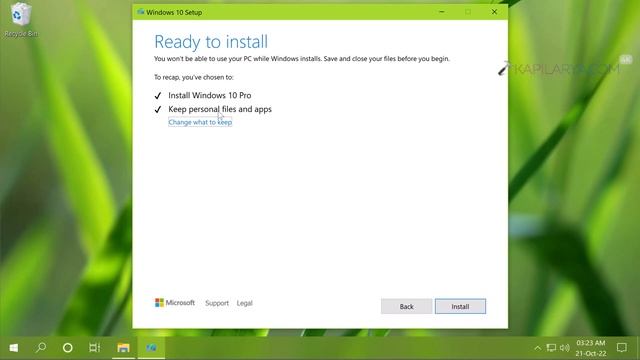Launch Cortana circle icon
This screenshot has width=640, height=360.
68,348
